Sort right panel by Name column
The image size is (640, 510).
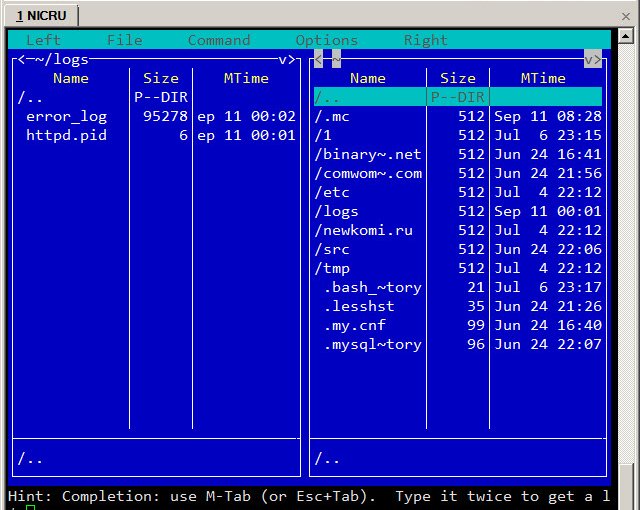point(367,78)
